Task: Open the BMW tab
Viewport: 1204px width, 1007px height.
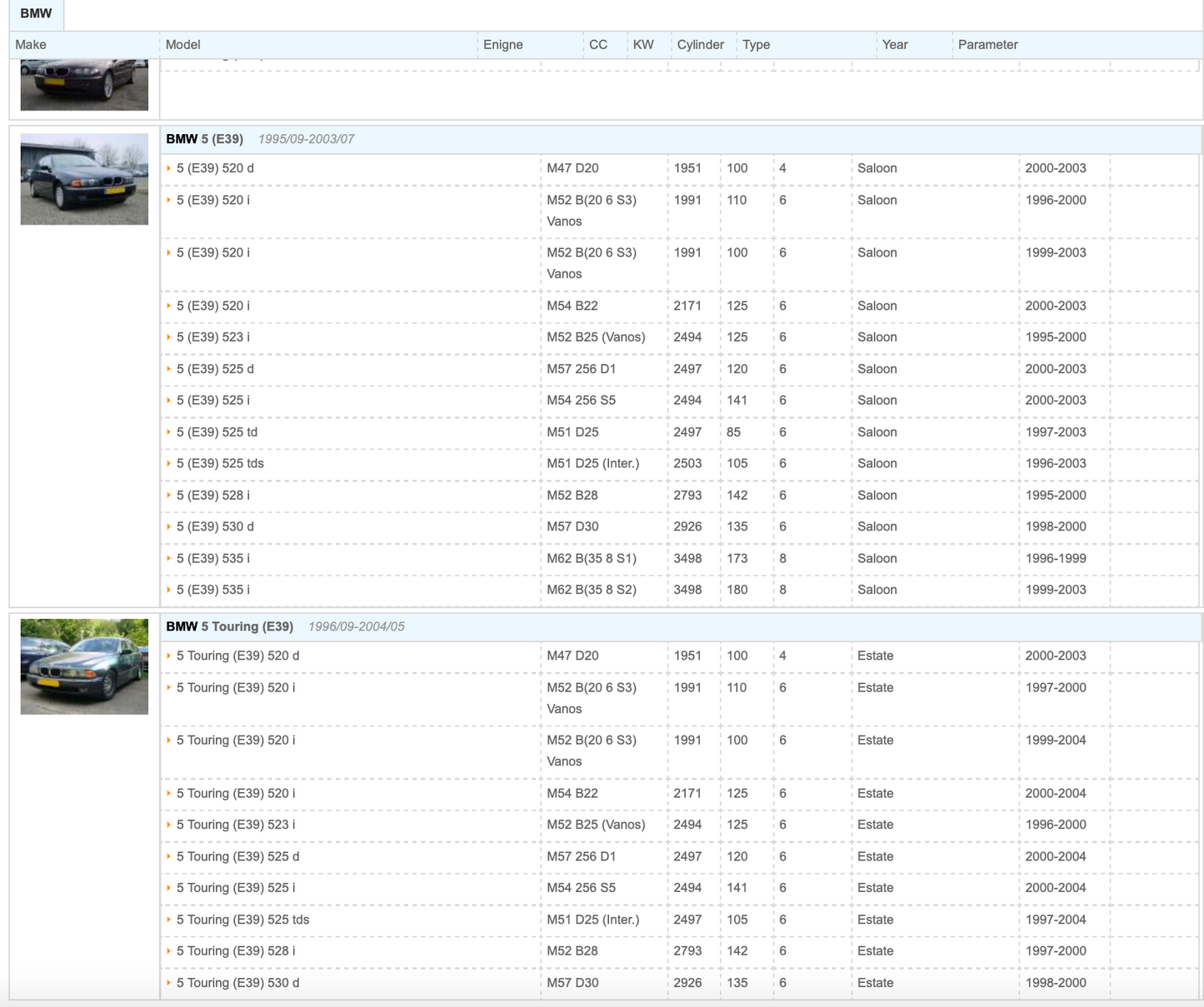Action: 36,14
